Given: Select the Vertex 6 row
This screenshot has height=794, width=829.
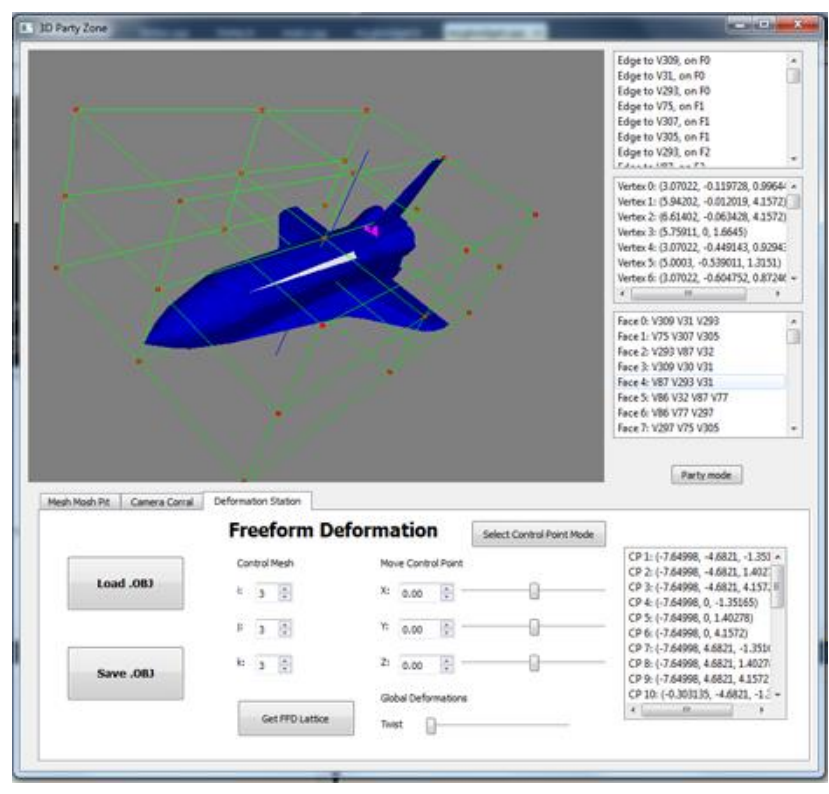Looking at the screenshot, I should click(x=701, y=278).
